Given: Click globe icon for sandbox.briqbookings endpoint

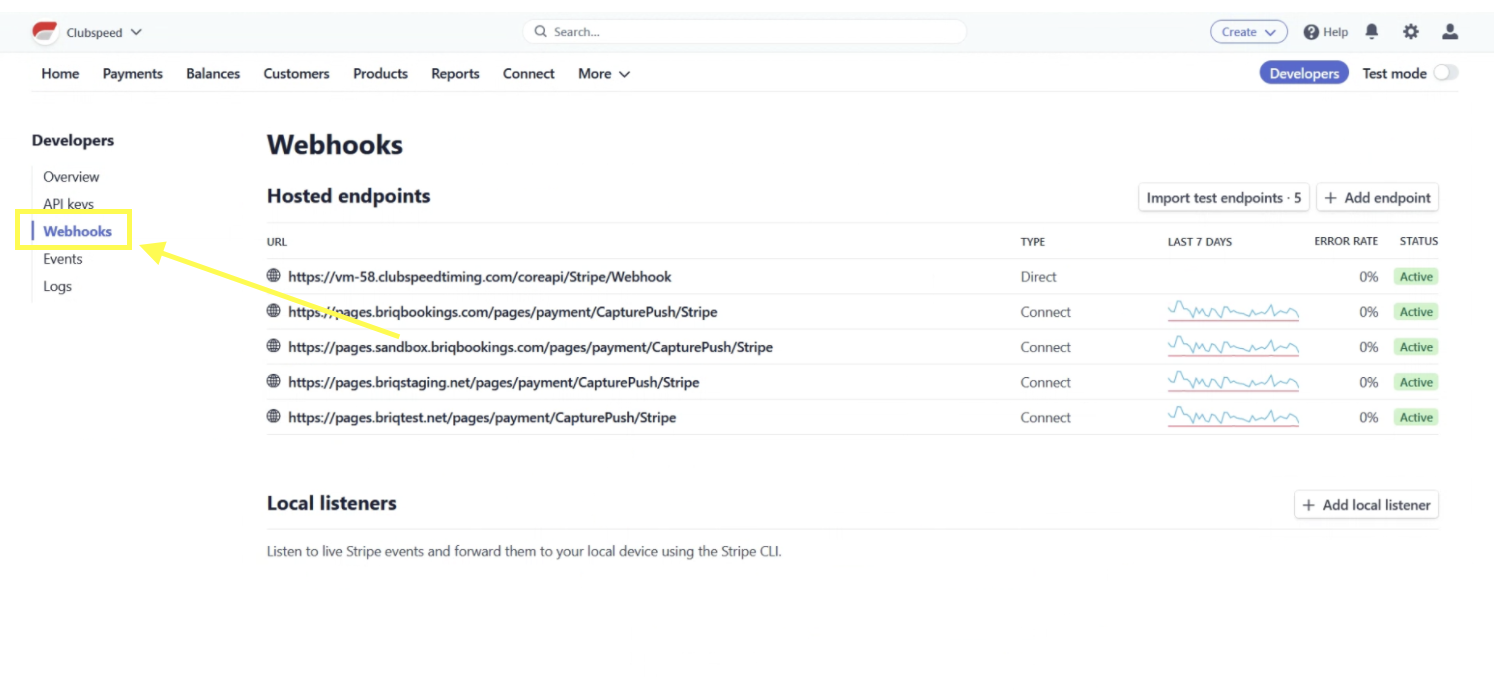Looking at the screenshot, I should pyautogui.click(x=274, y=346).
